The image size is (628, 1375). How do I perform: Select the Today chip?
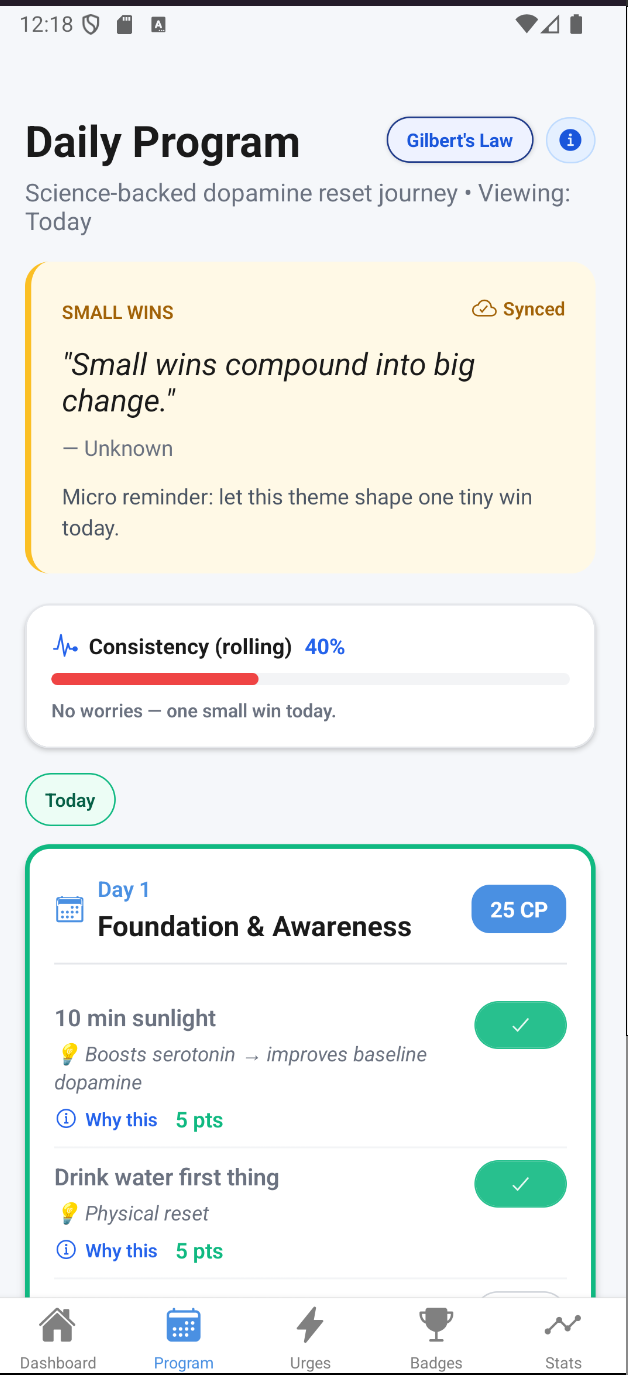click(x=70, y=800)
